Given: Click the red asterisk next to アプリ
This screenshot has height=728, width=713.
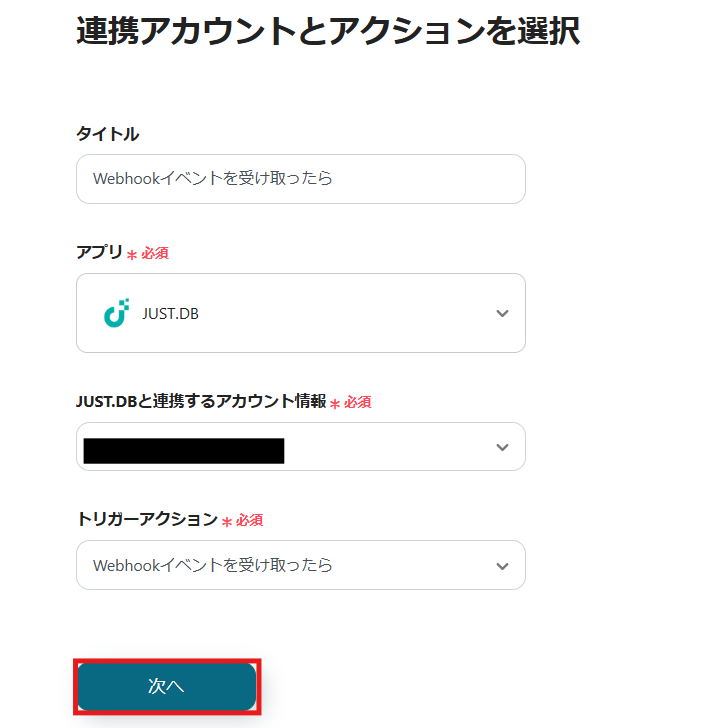Looking at the screenshot, I should pos(132,255).
